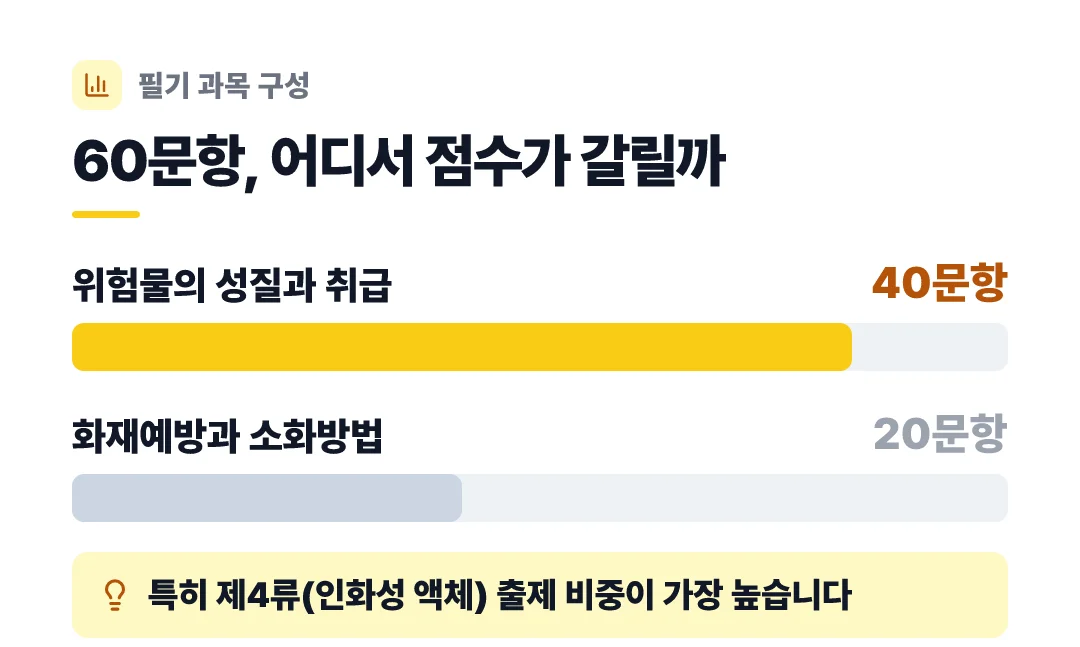This screenshot has width=1080, height=647.
Task: Click the gray 20문항 count
Action: 940,433
